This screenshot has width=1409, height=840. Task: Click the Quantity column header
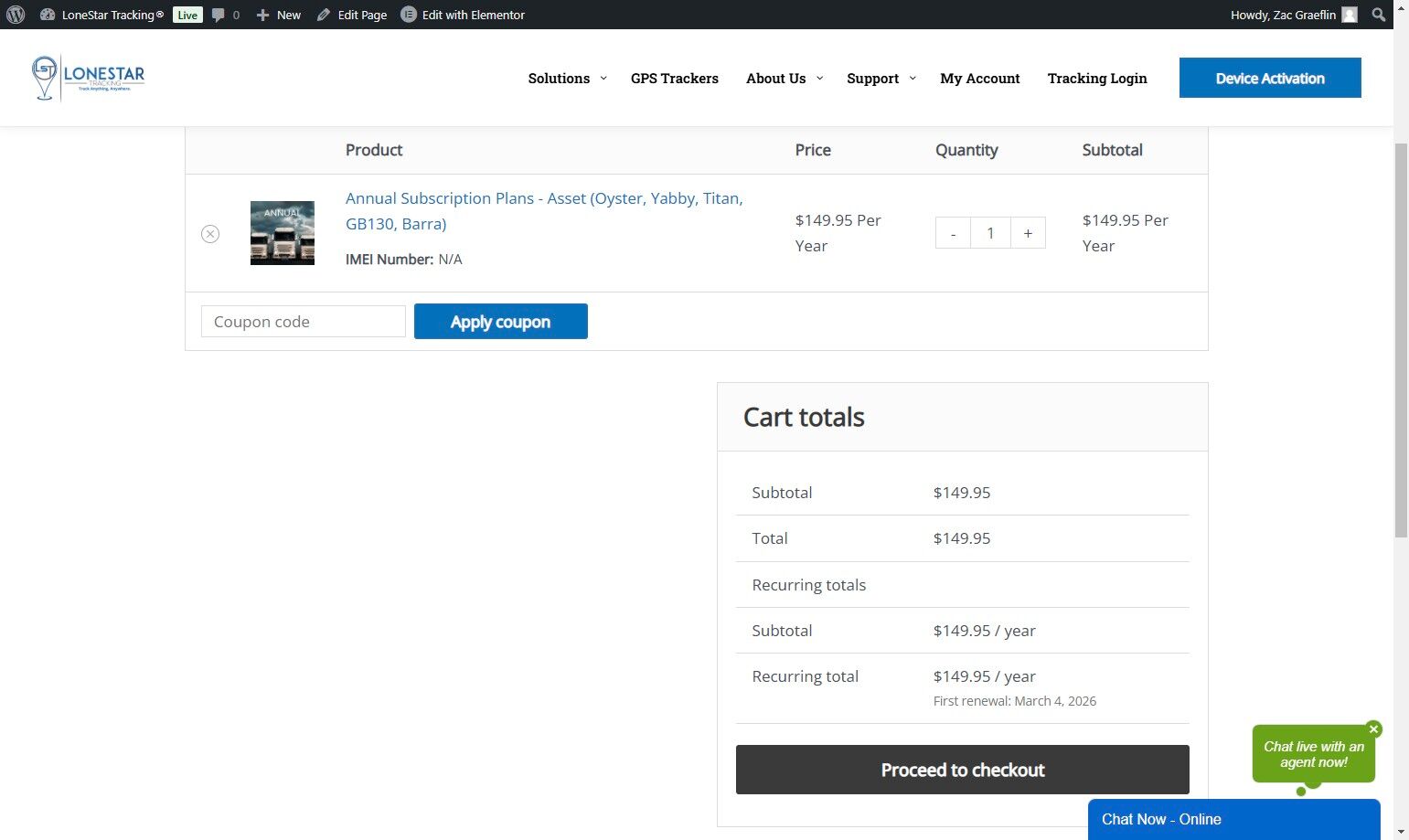pos(966,150)
